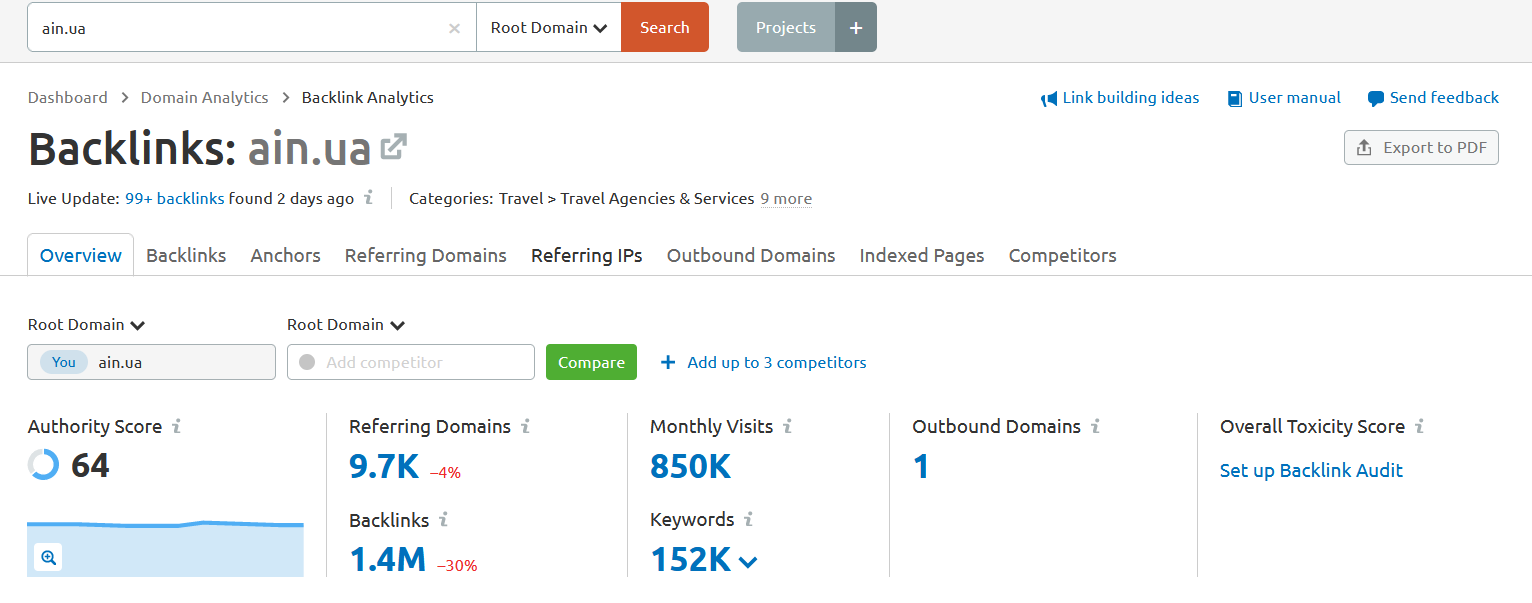1532x603 pixels.
Task: Click info icon beside Keywords
Action: [x=748, y=519]
